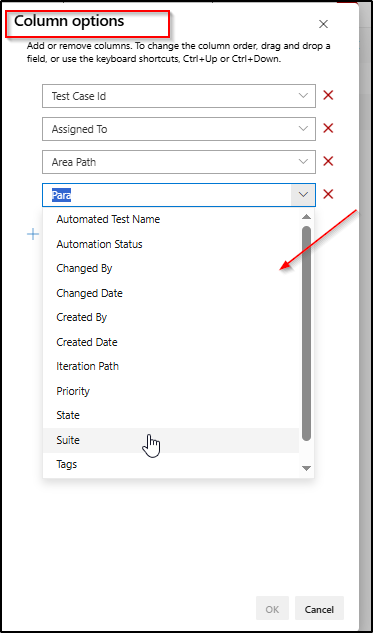Open the Test Case Id dropdown

pos(303,96)
